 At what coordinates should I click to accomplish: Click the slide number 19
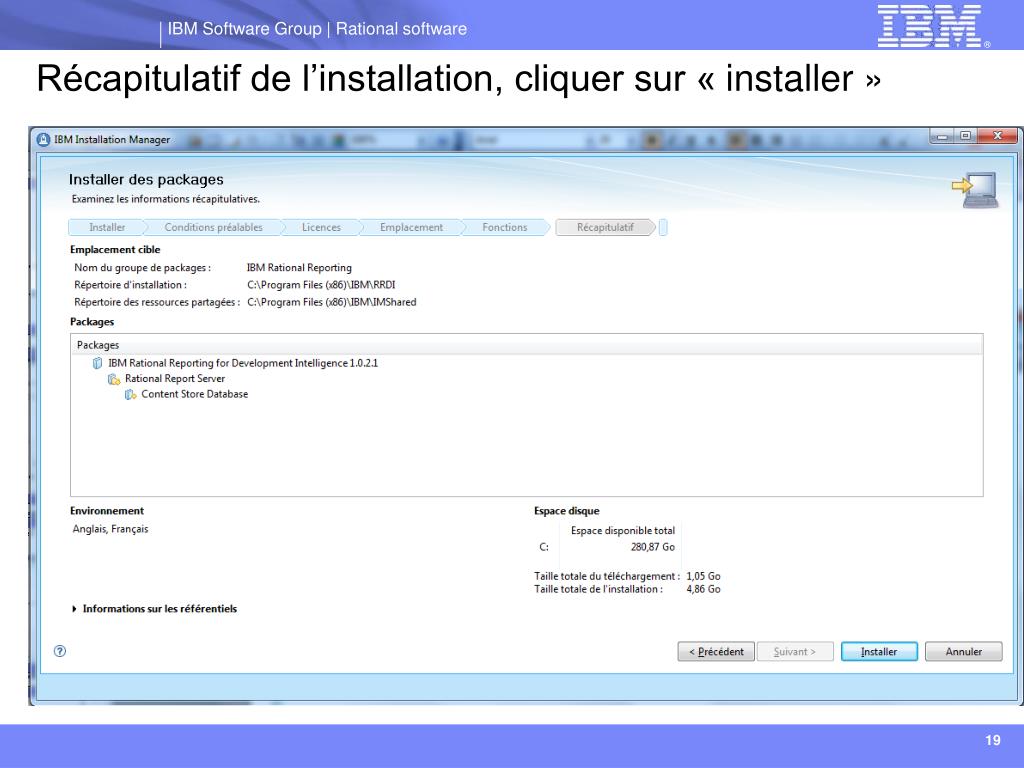coord(993,740)
